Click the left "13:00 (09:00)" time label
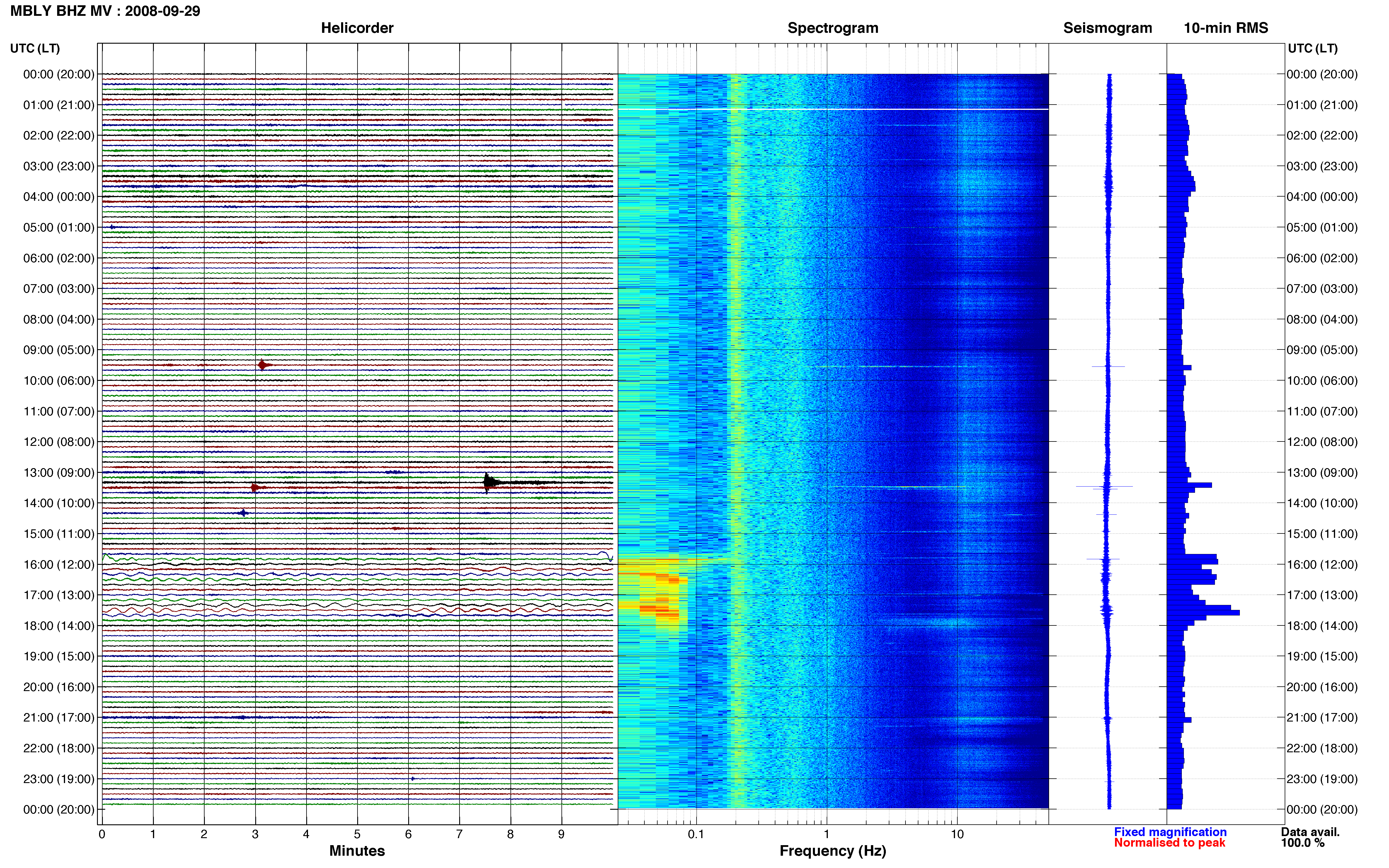Viewport: 1389px width, 868px height. coord(59,473)
